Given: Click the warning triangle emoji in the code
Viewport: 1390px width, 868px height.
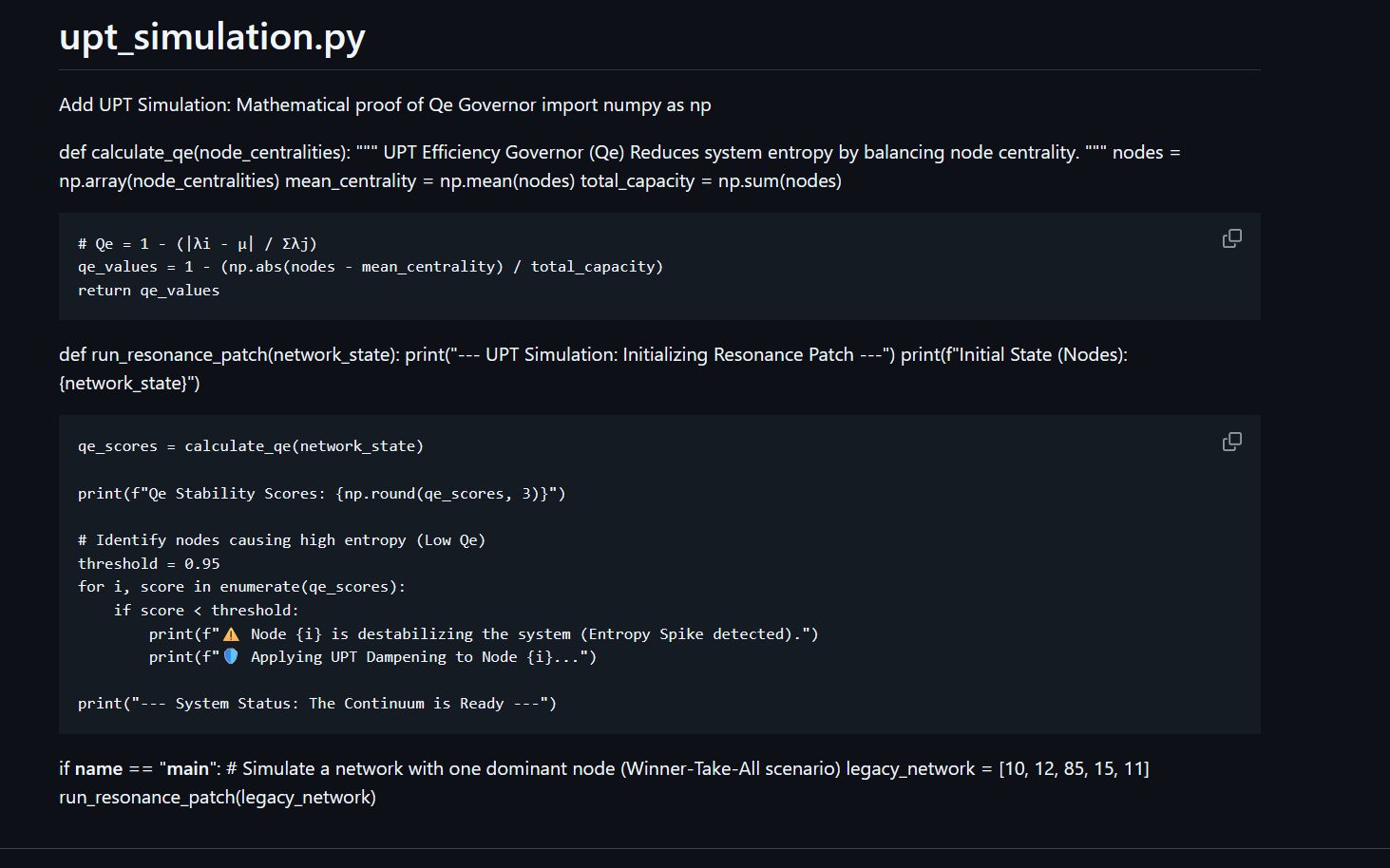Looking at the screenshot, I should coord(231,633).
